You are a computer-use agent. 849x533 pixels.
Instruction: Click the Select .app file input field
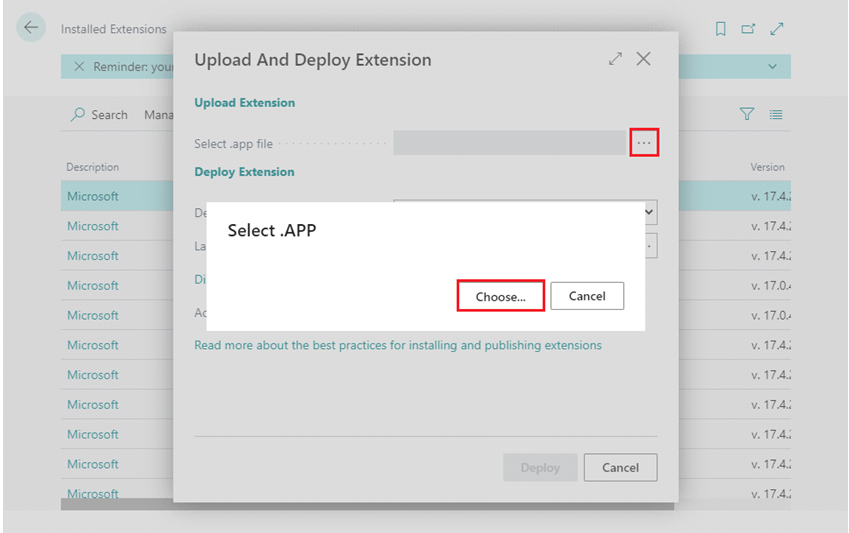click(x=509, y=143)
